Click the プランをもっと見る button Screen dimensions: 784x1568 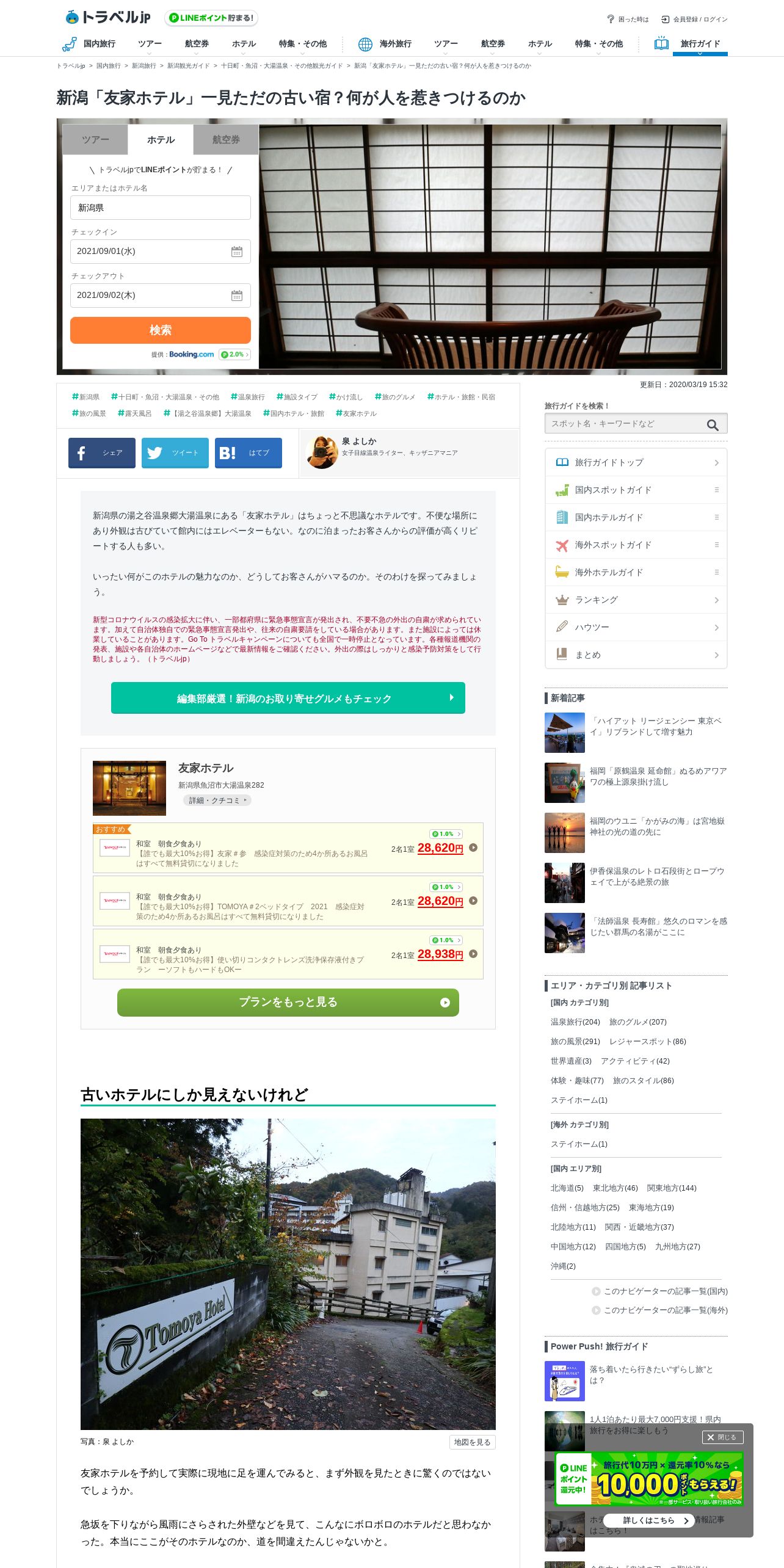pos(288,1003)
